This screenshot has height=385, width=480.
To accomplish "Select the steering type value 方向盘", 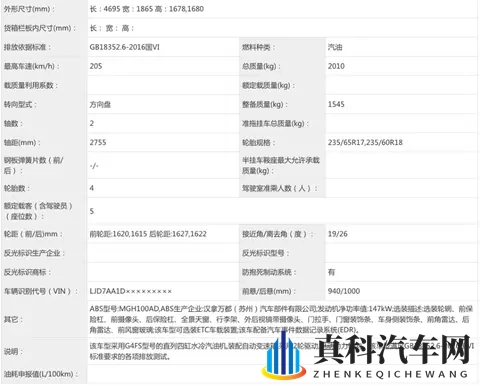I will click(x=100, y=104).
